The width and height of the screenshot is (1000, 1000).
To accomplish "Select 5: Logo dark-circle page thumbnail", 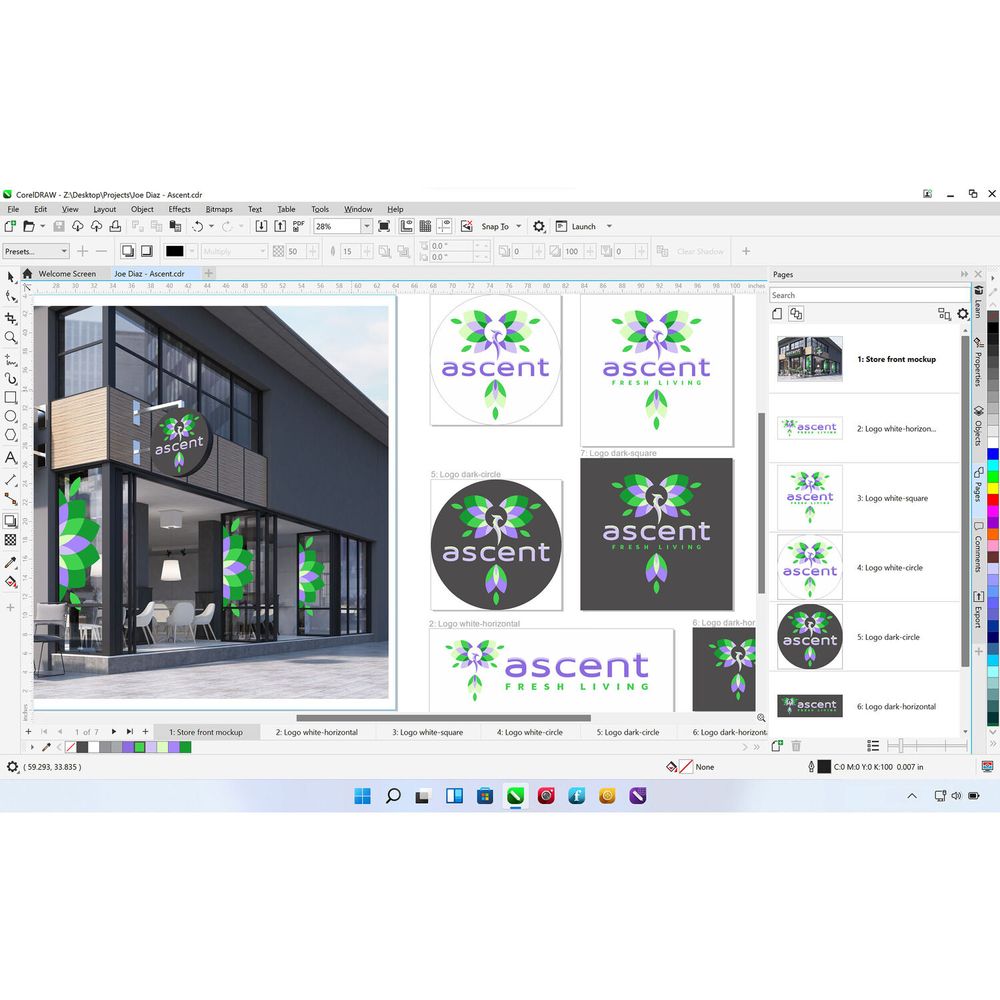I will tap(810, 636).
